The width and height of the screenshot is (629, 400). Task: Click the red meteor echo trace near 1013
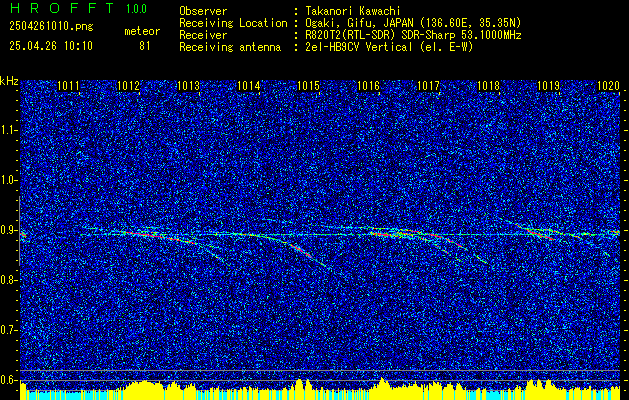coord(160,237)
